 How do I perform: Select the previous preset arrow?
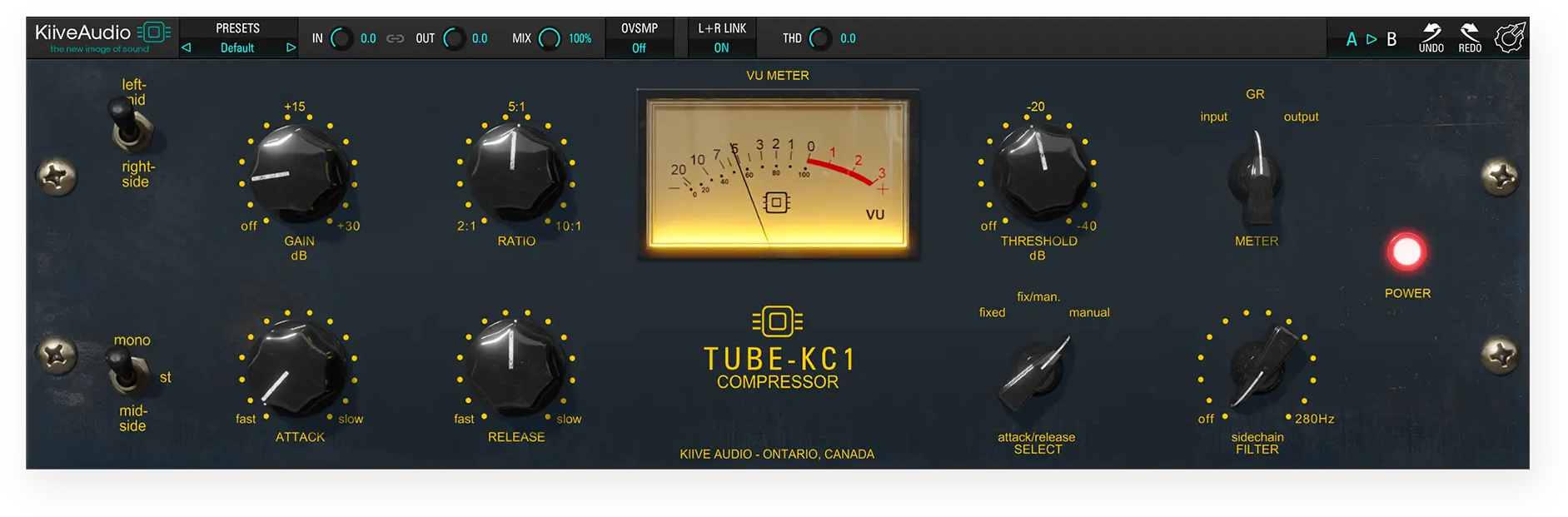tap(187, 47)
